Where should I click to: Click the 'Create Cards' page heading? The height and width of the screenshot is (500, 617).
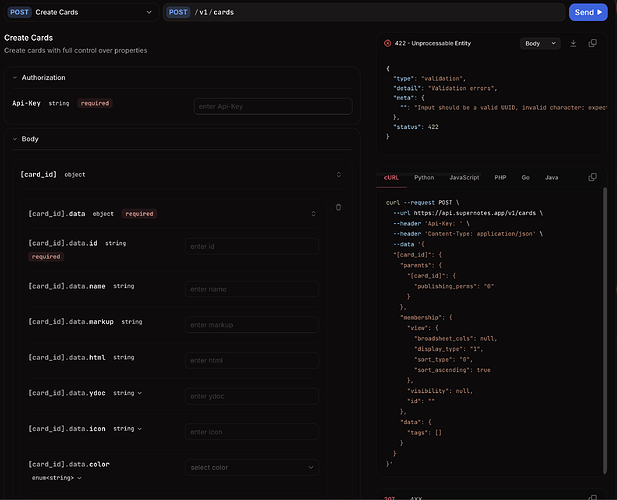click(28, 38)
